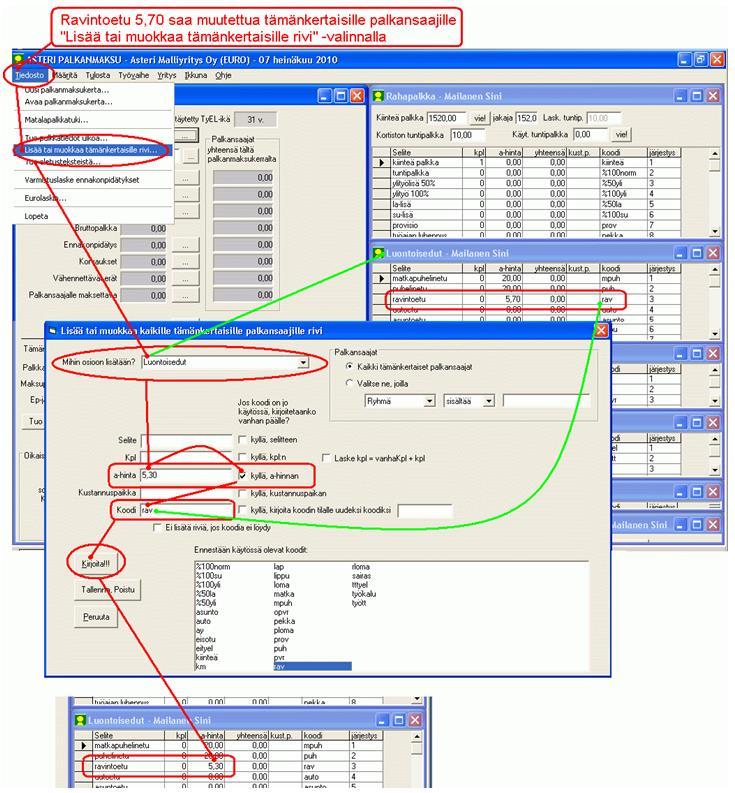Select Kaikki tämänkertaiset palkansaajat radio button
This screenshot has width=735, height=793.
(x=349, y=367)
